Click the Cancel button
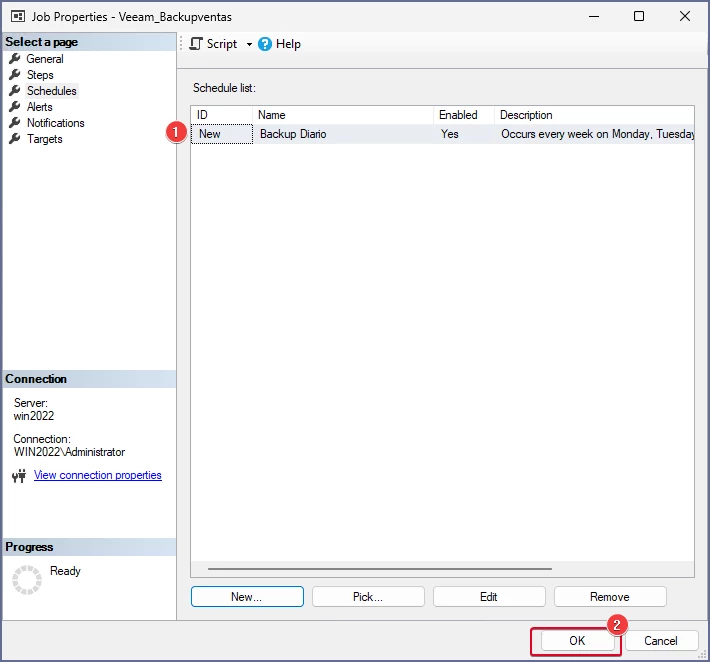The height and width of the screenshot is (662, 710). 661,641
